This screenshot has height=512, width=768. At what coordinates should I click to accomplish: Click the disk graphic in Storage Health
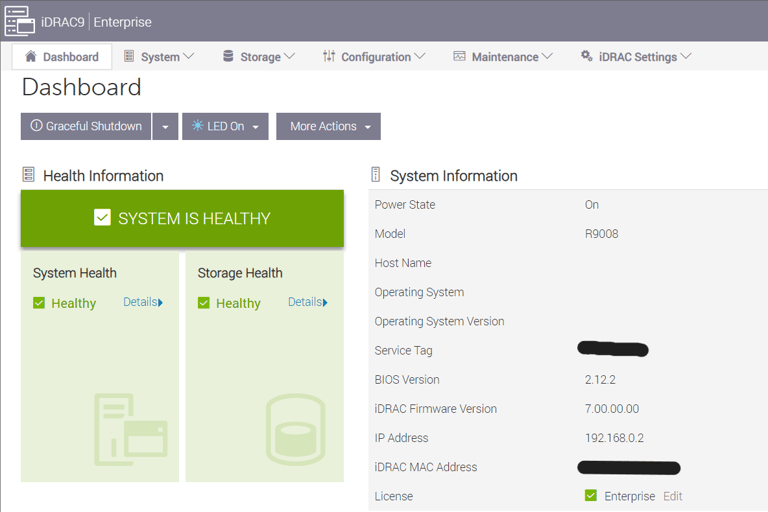(296, 429)
